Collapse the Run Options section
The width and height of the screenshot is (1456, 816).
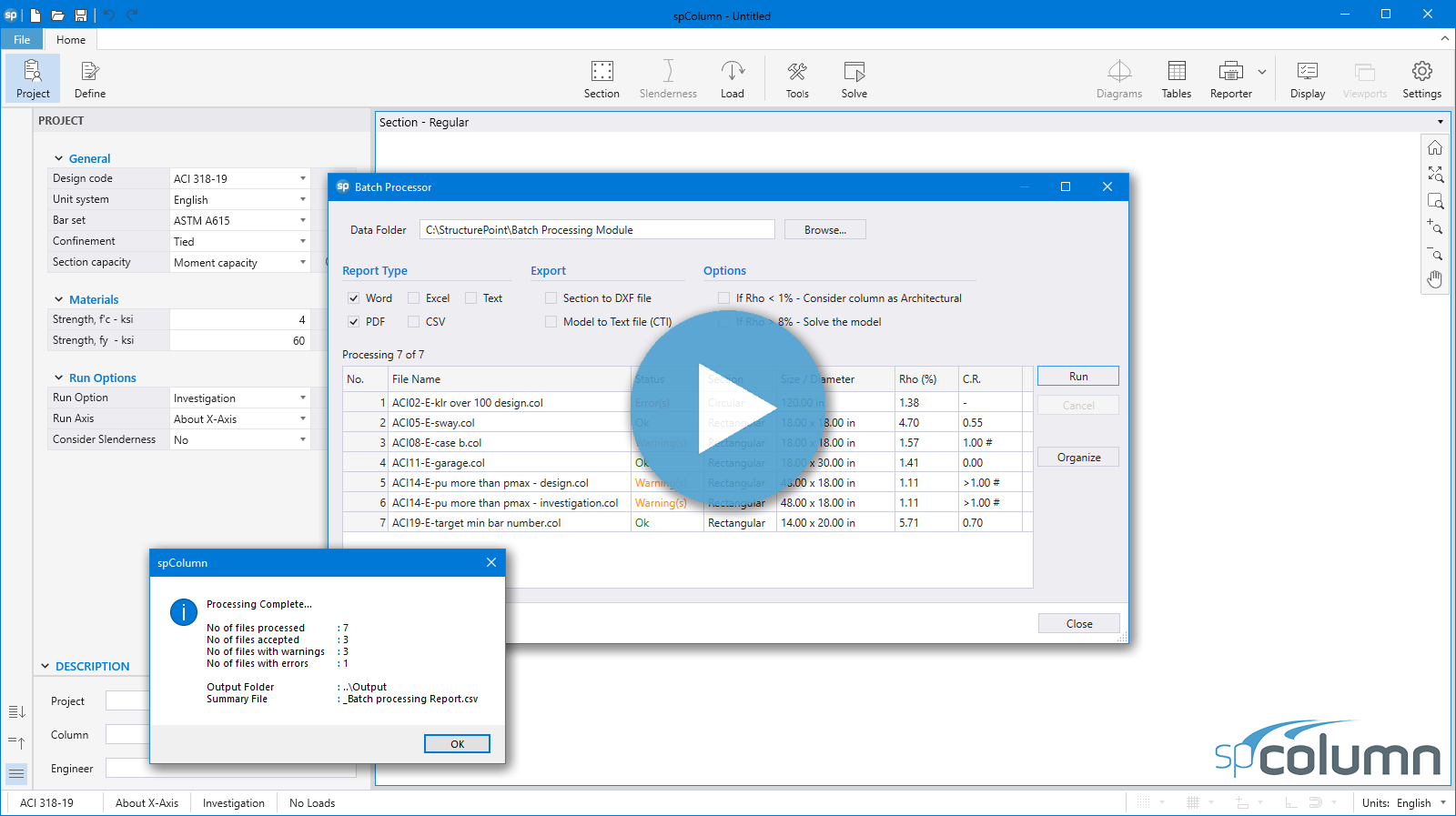[x=59, y=378]
